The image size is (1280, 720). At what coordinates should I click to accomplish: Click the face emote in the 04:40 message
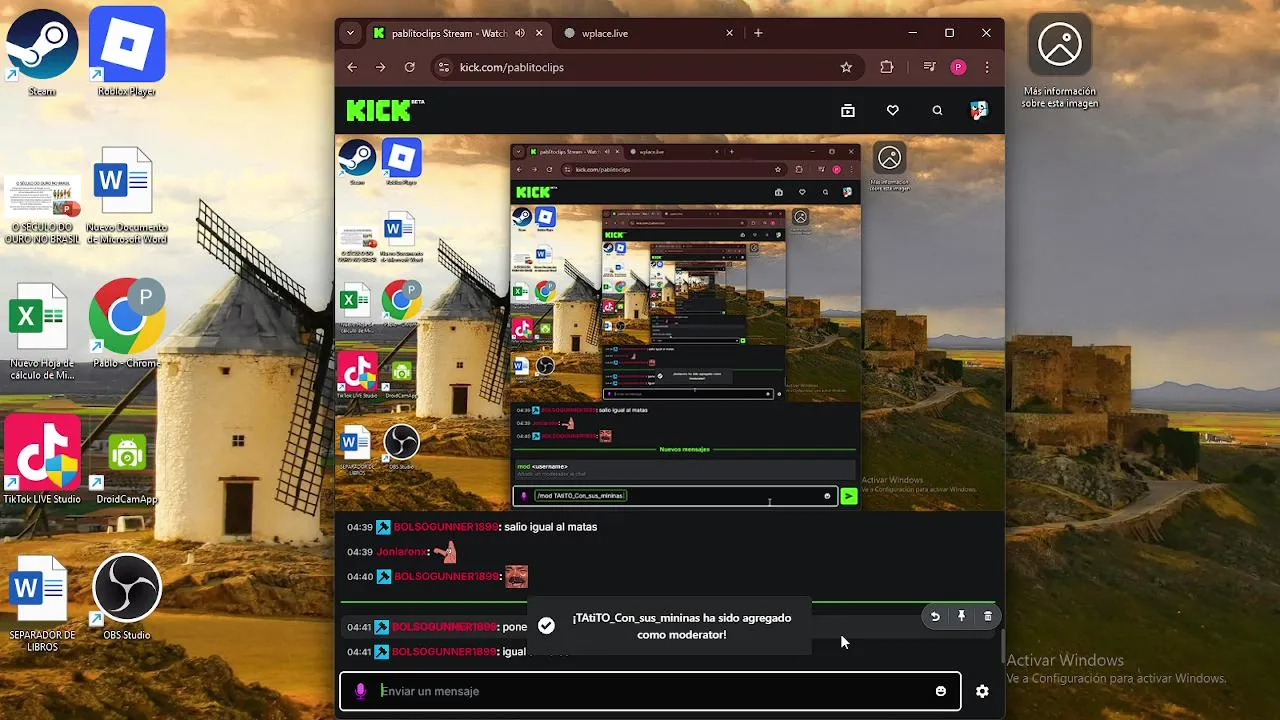coord(516,577)
